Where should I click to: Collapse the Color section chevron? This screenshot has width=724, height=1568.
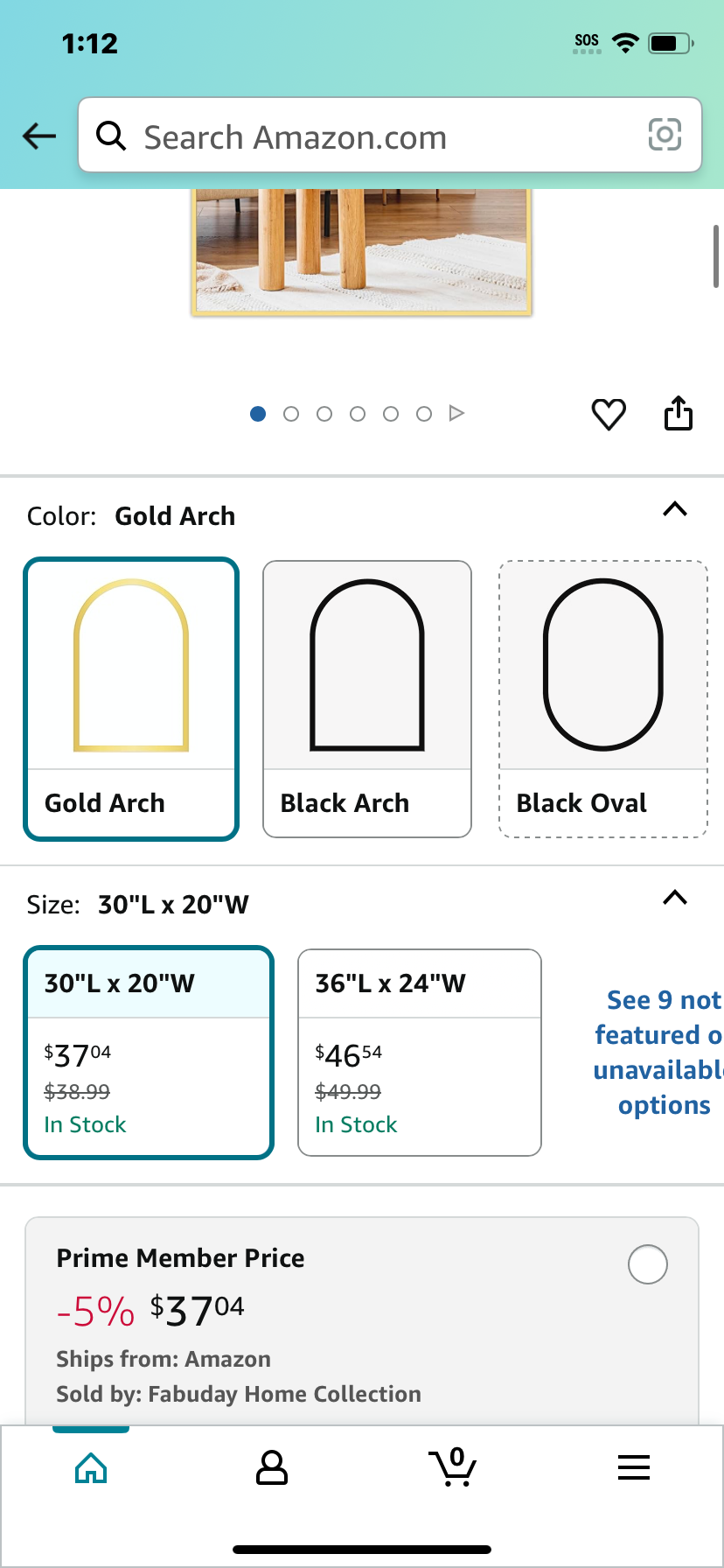(x=675, y=509)
